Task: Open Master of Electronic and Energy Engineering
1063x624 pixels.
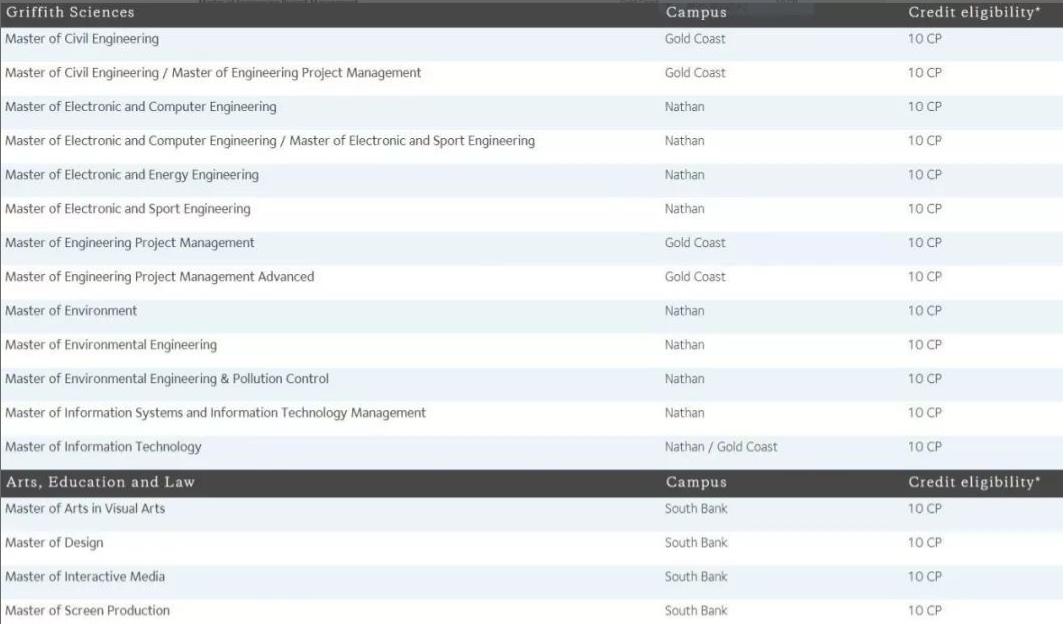Action: point(132,175)
